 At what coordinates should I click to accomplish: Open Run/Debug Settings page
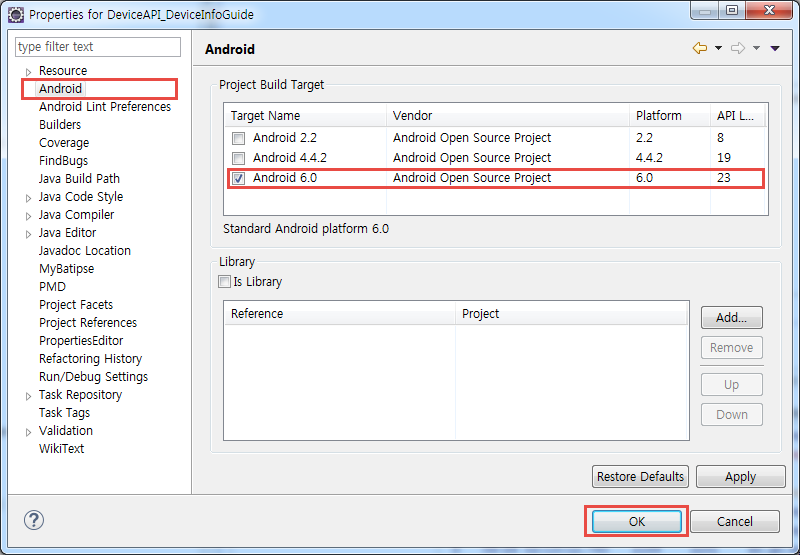93,377
